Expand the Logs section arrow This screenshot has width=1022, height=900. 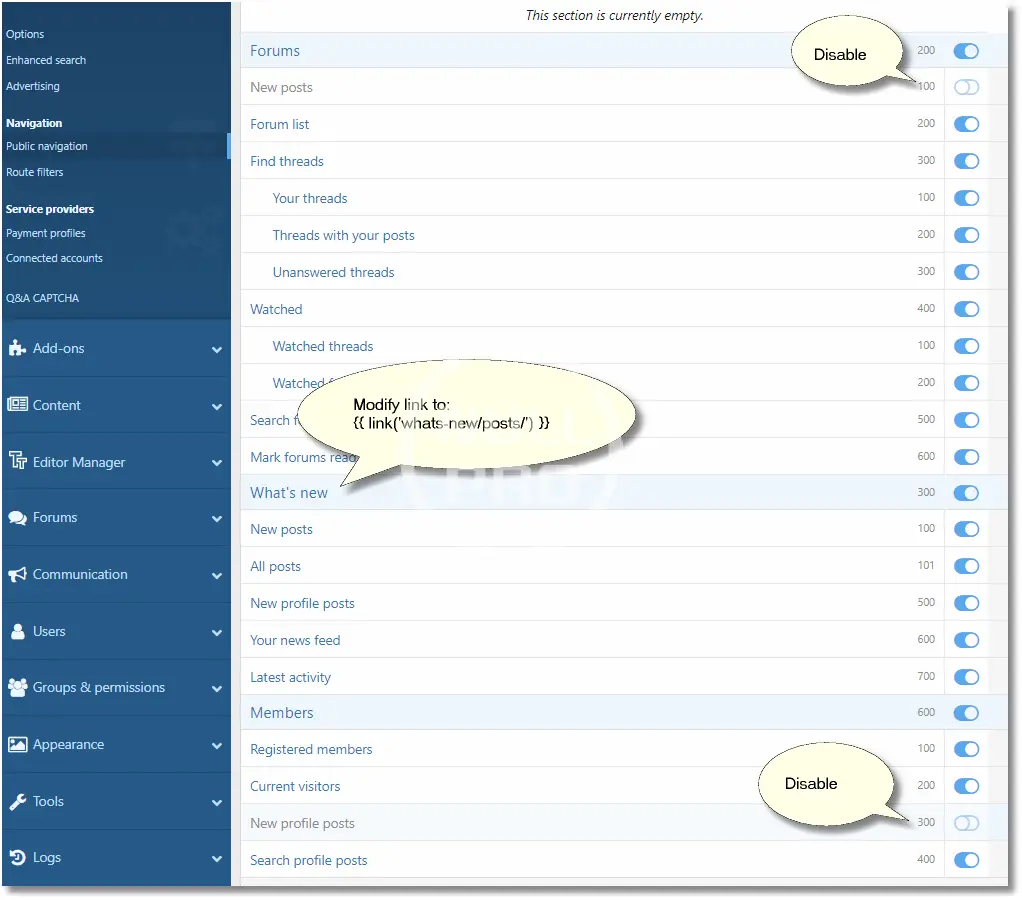click(x=217, y=859)
